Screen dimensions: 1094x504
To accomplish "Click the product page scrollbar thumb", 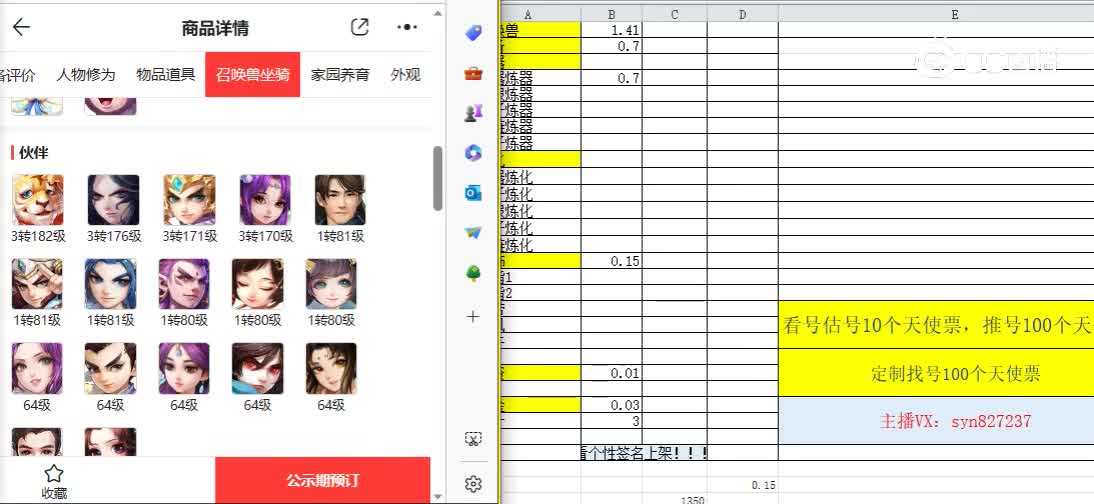I will (x=437, y=178).
